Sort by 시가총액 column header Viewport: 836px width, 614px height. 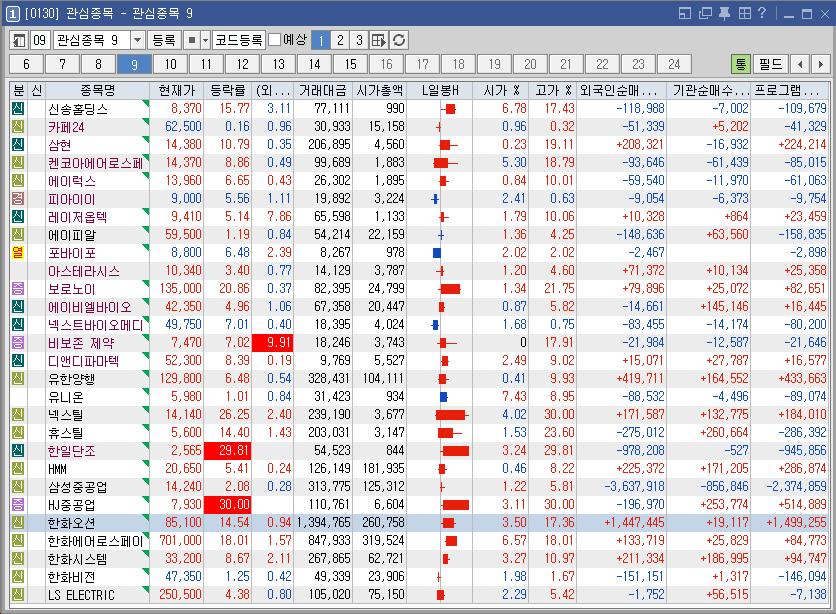coord(380,90)
